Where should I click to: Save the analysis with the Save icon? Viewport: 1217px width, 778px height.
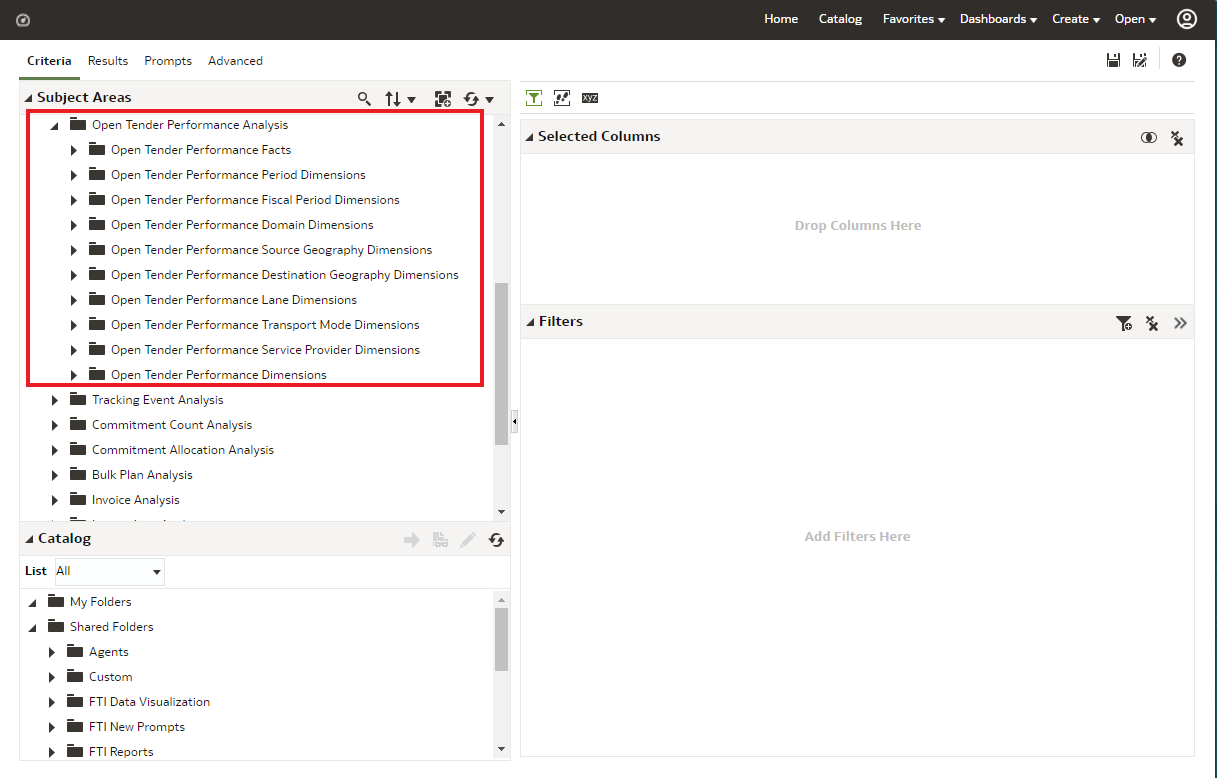pyautogui.click(x=1113, y=60)
